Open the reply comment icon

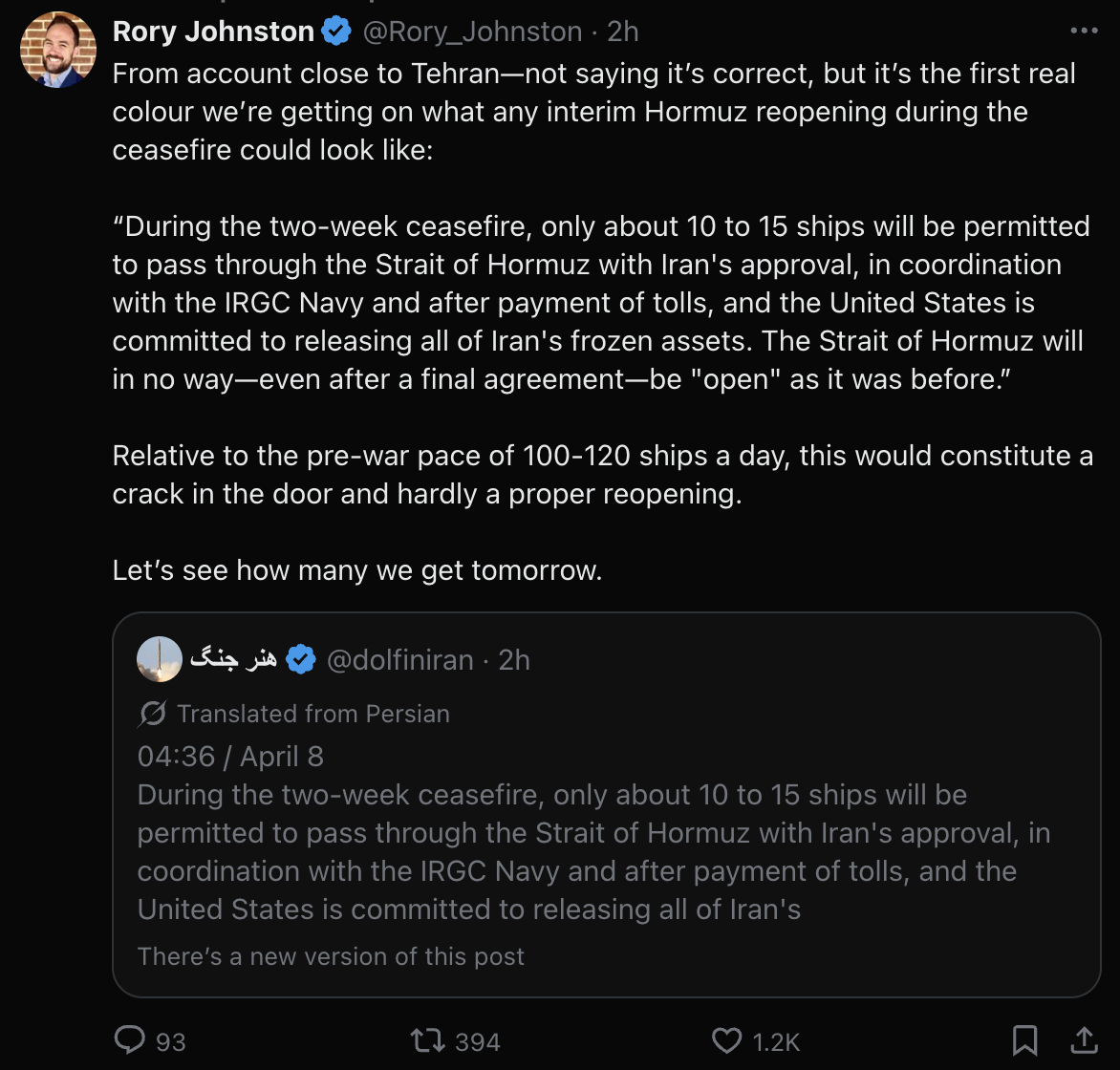pos(130,1040)
